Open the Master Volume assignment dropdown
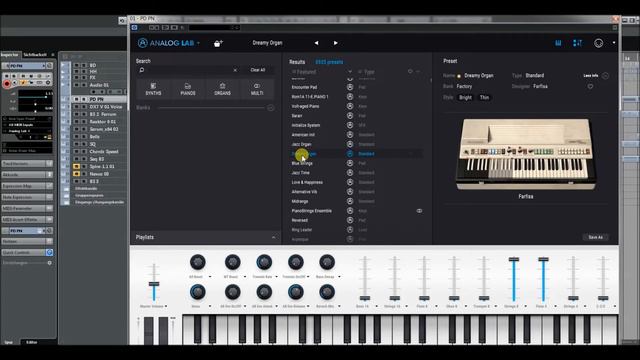 coord(166,306)
